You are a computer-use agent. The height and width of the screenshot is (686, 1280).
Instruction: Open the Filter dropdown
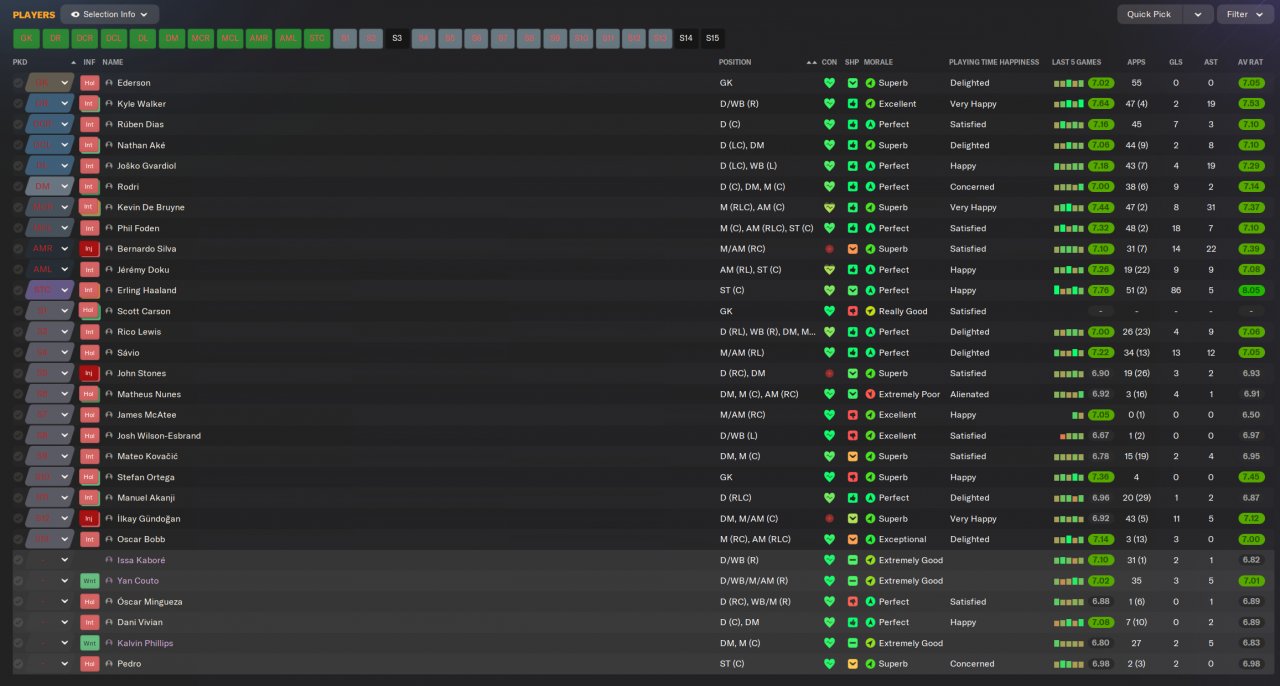coord(1245,15)
